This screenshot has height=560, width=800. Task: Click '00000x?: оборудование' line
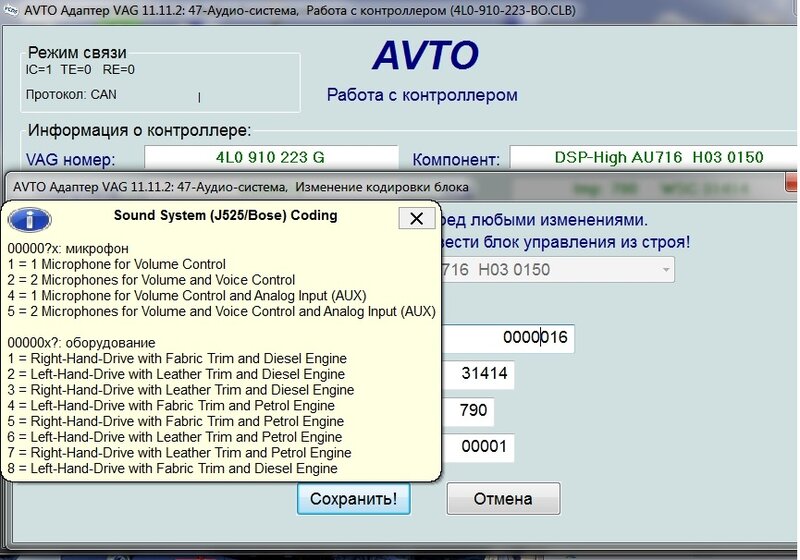click(81, 343)
